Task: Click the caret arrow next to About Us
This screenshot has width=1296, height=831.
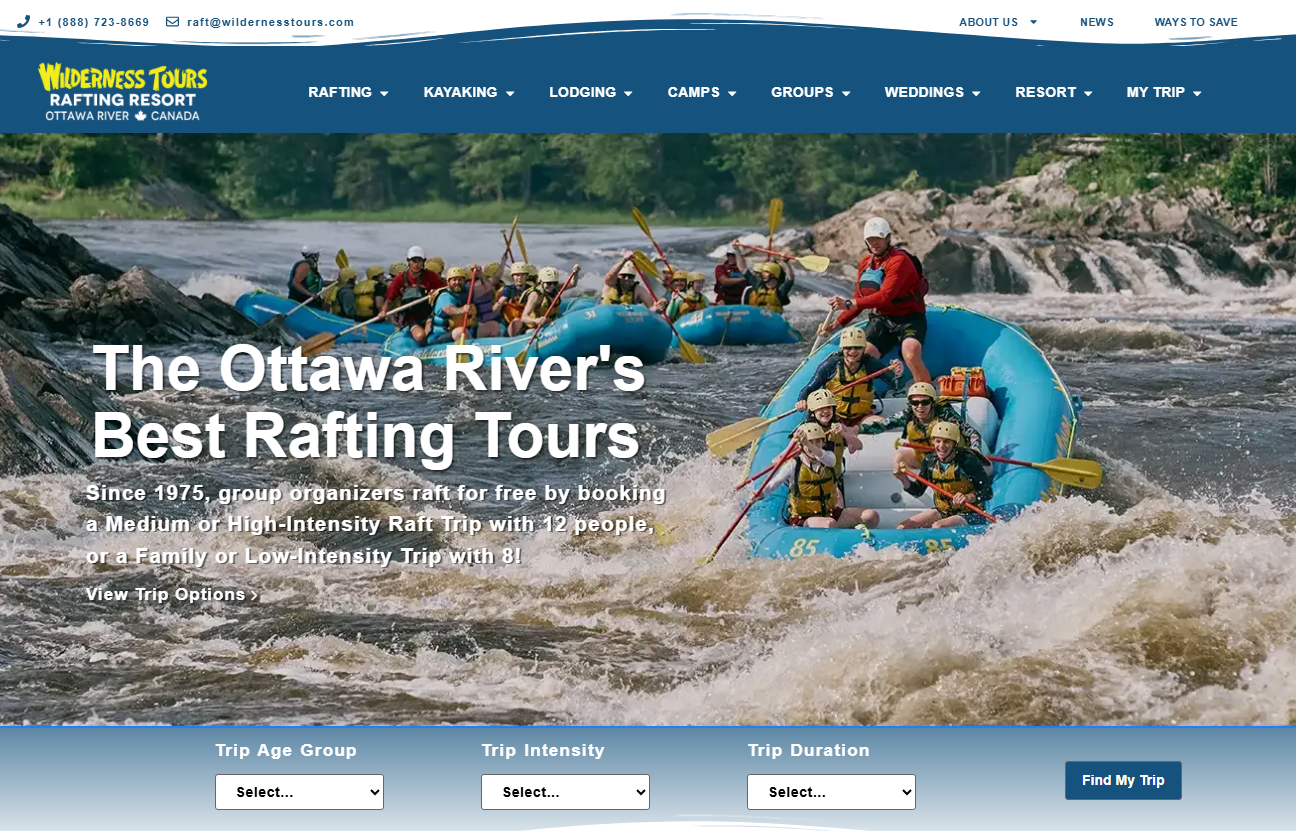Action: (1034, 22)
